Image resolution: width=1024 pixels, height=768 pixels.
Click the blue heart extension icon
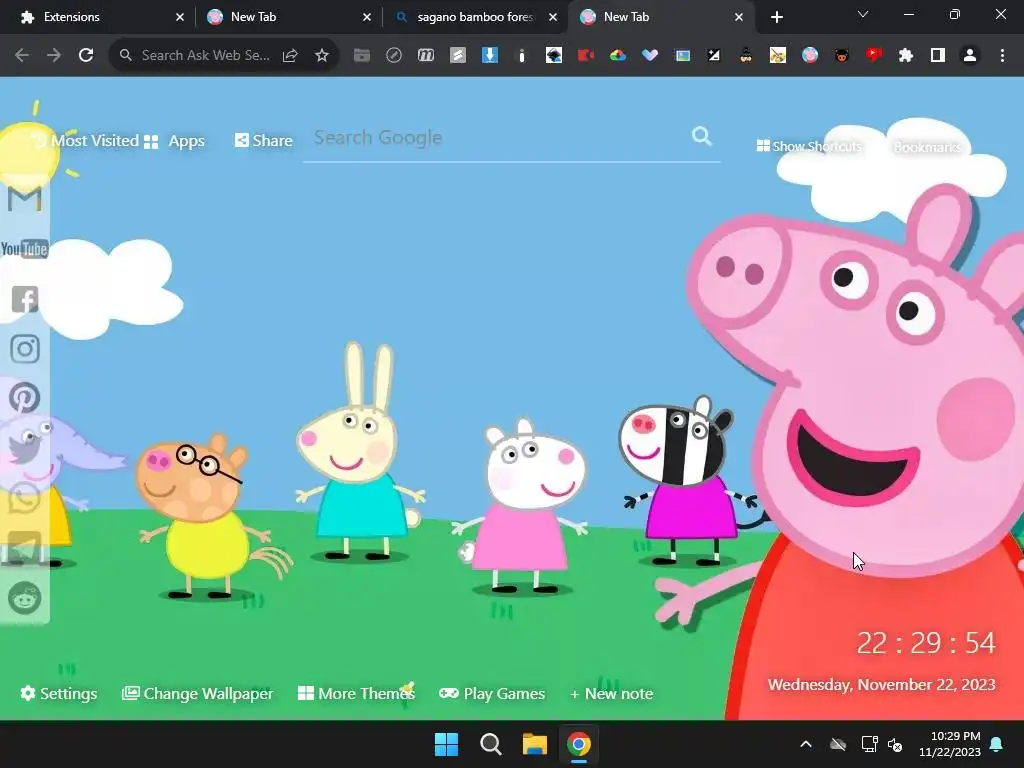[650, 56]
